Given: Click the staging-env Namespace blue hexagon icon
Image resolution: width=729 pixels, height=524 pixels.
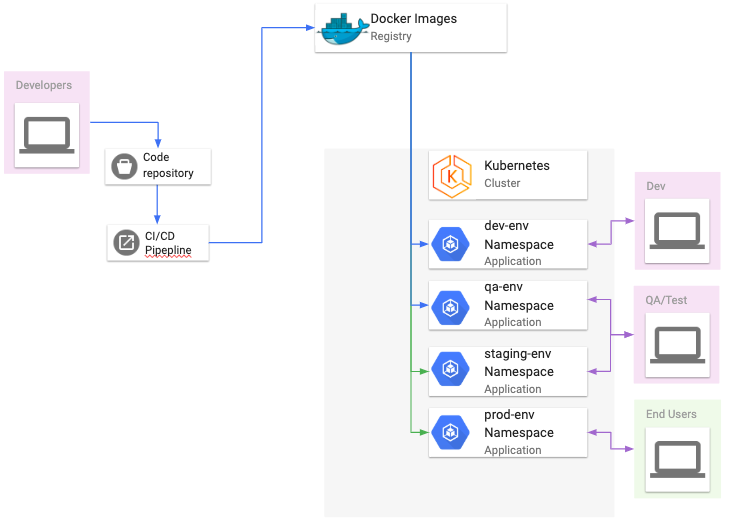Looking at the screenshot, I should [450, 369].
